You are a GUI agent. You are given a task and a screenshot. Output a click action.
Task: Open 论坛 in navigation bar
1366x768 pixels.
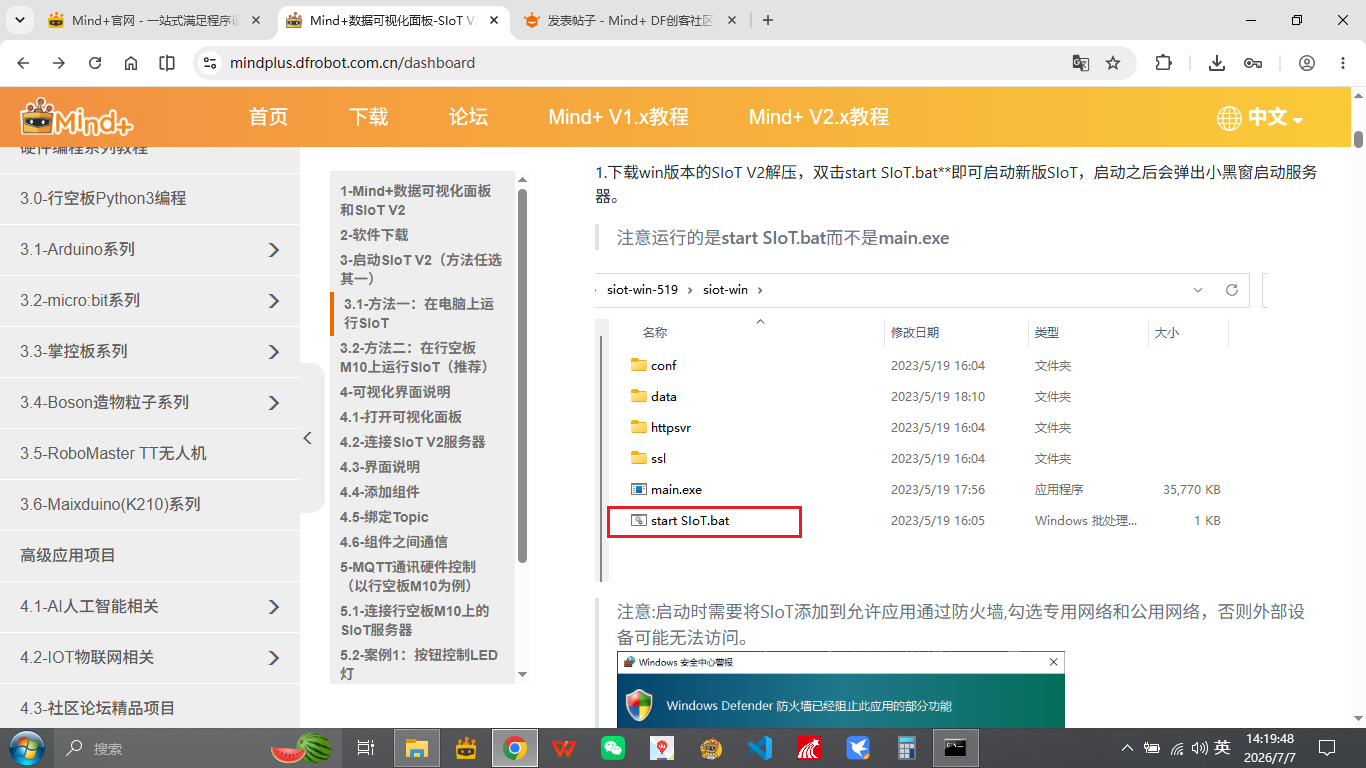(x=468, y=117)
